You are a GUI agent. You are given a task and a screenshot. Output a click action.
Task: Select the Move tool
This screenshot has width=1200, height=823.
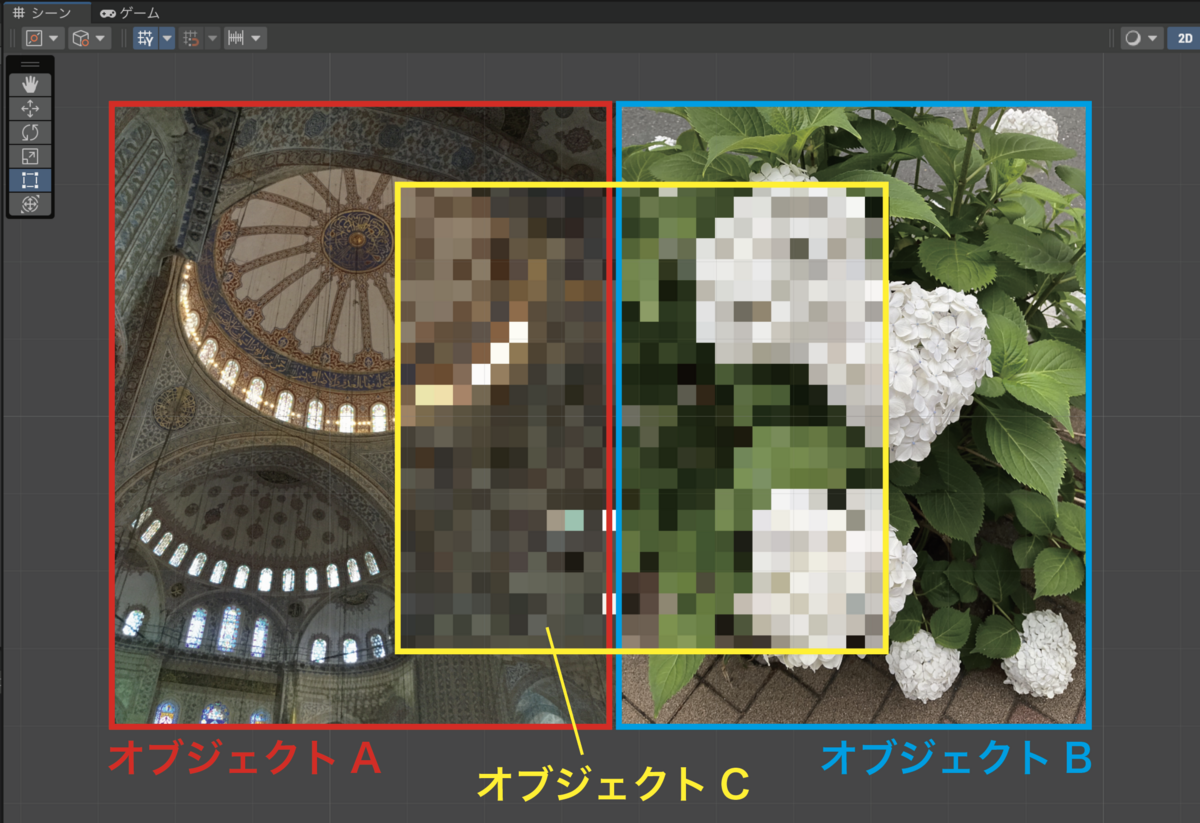31,108
